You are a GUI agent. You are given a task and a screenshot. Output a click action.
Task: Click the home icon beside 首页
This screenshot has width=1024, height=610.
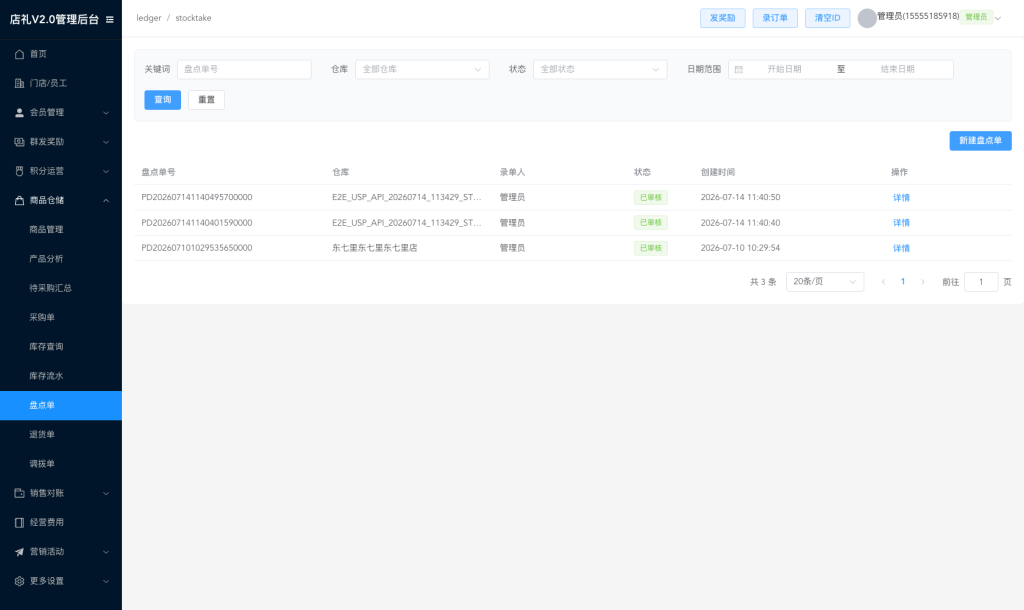(x=20, y=54)
